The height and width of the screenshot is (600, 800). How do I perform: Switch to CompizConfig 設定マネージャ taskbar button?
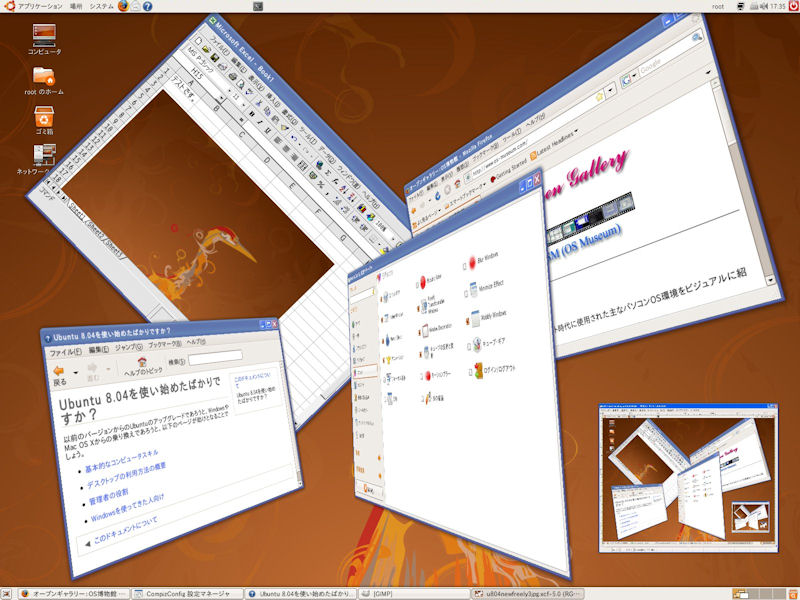pyautogui.click(x=187, y=594)
